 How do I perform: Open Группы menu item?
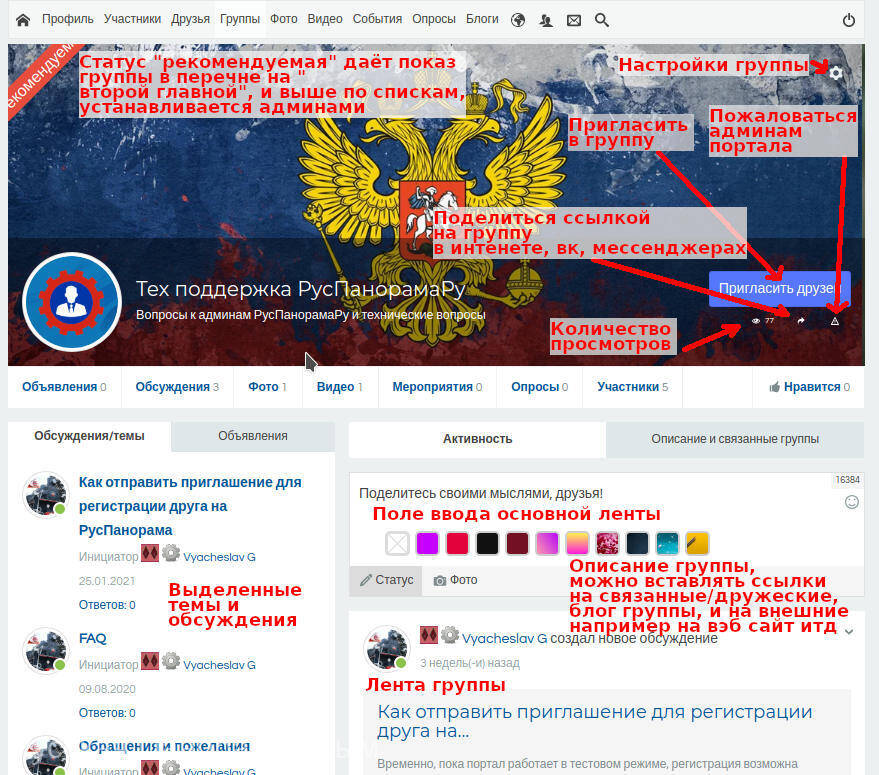pos(240,19)
